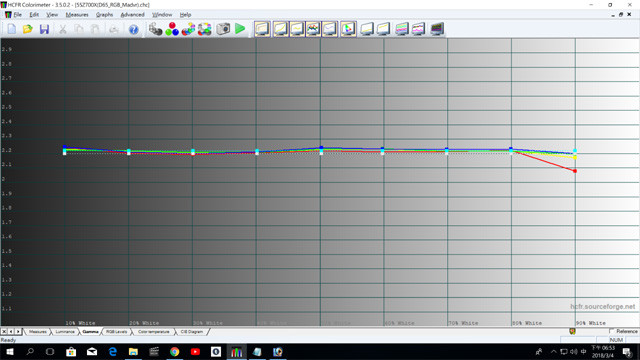The height and width of the screenshot is (360, 640).
Task: Open the Measures menu
Action: (77, 15)
